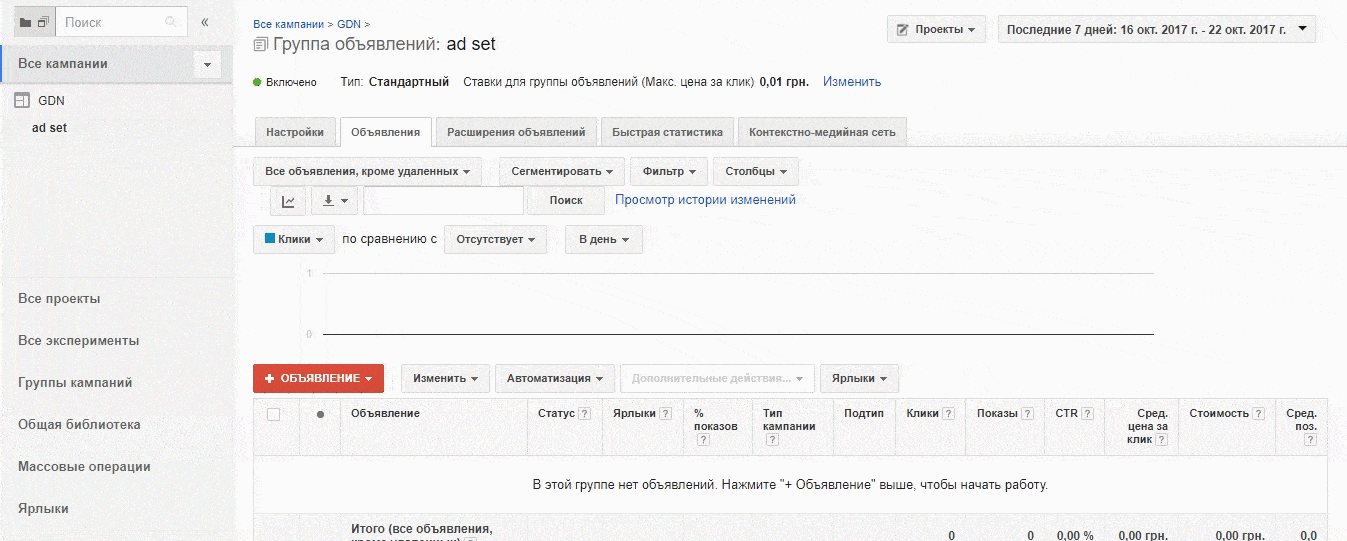Click the help icon next to Показы
Screen dimensions: 1347x541
click(x=1027, y=414)
